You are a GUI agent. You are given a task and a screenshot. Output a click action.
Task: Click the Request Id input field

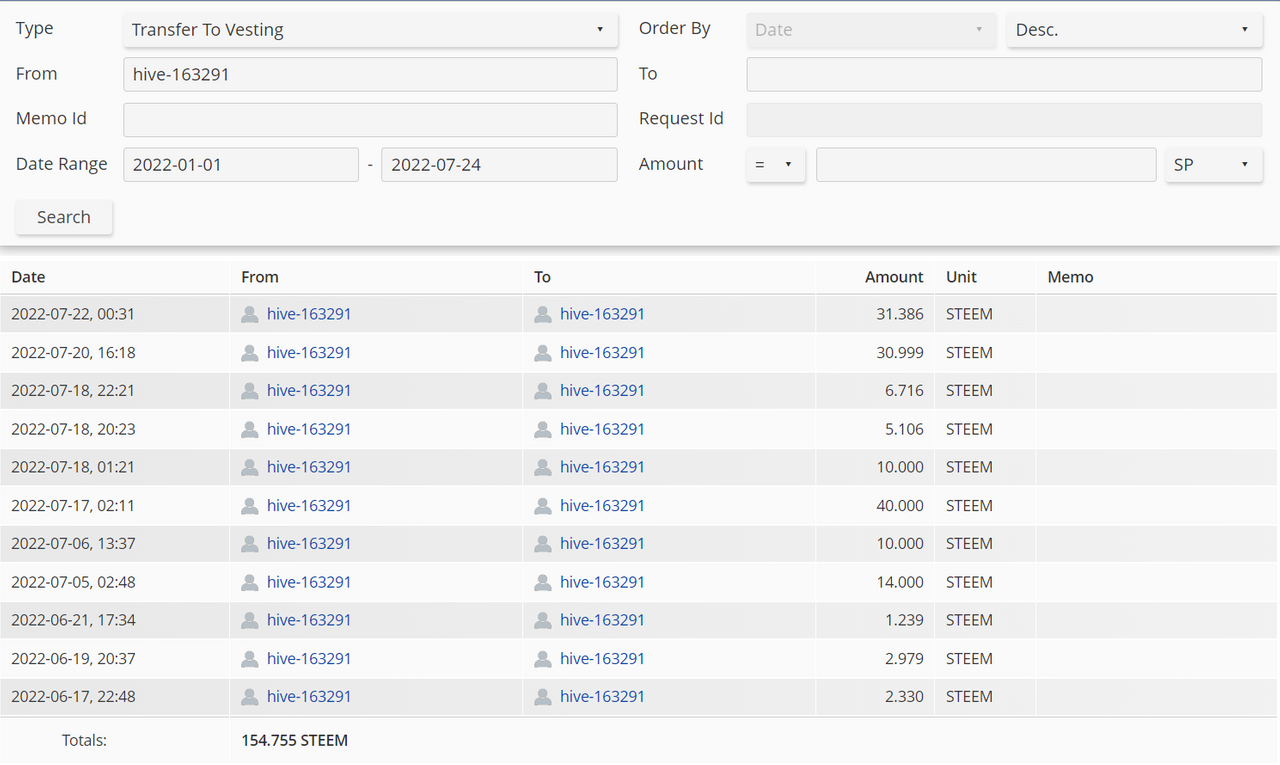(1004, 119)
